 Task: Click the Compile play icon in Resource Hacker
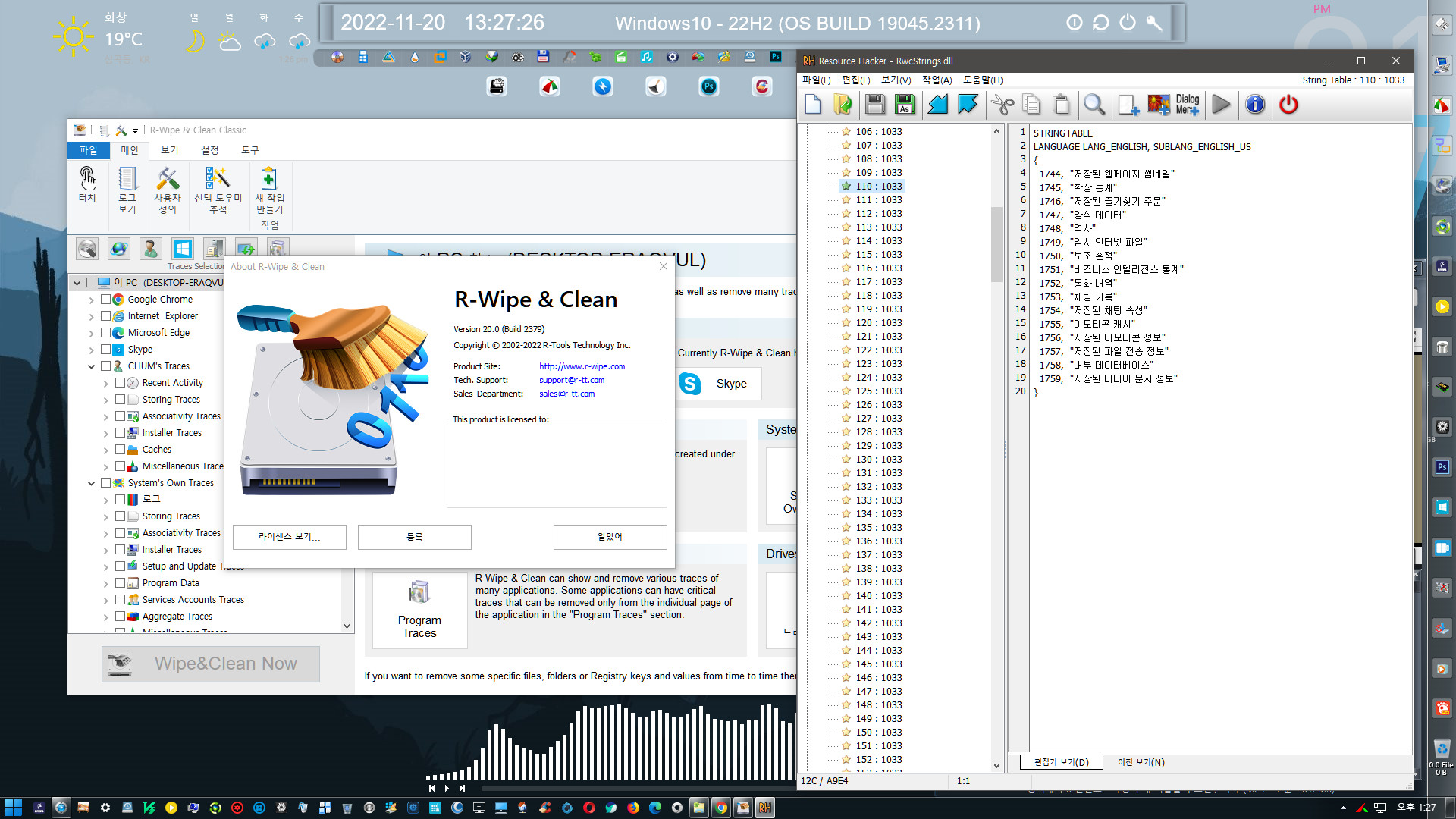pos(1221,105)
